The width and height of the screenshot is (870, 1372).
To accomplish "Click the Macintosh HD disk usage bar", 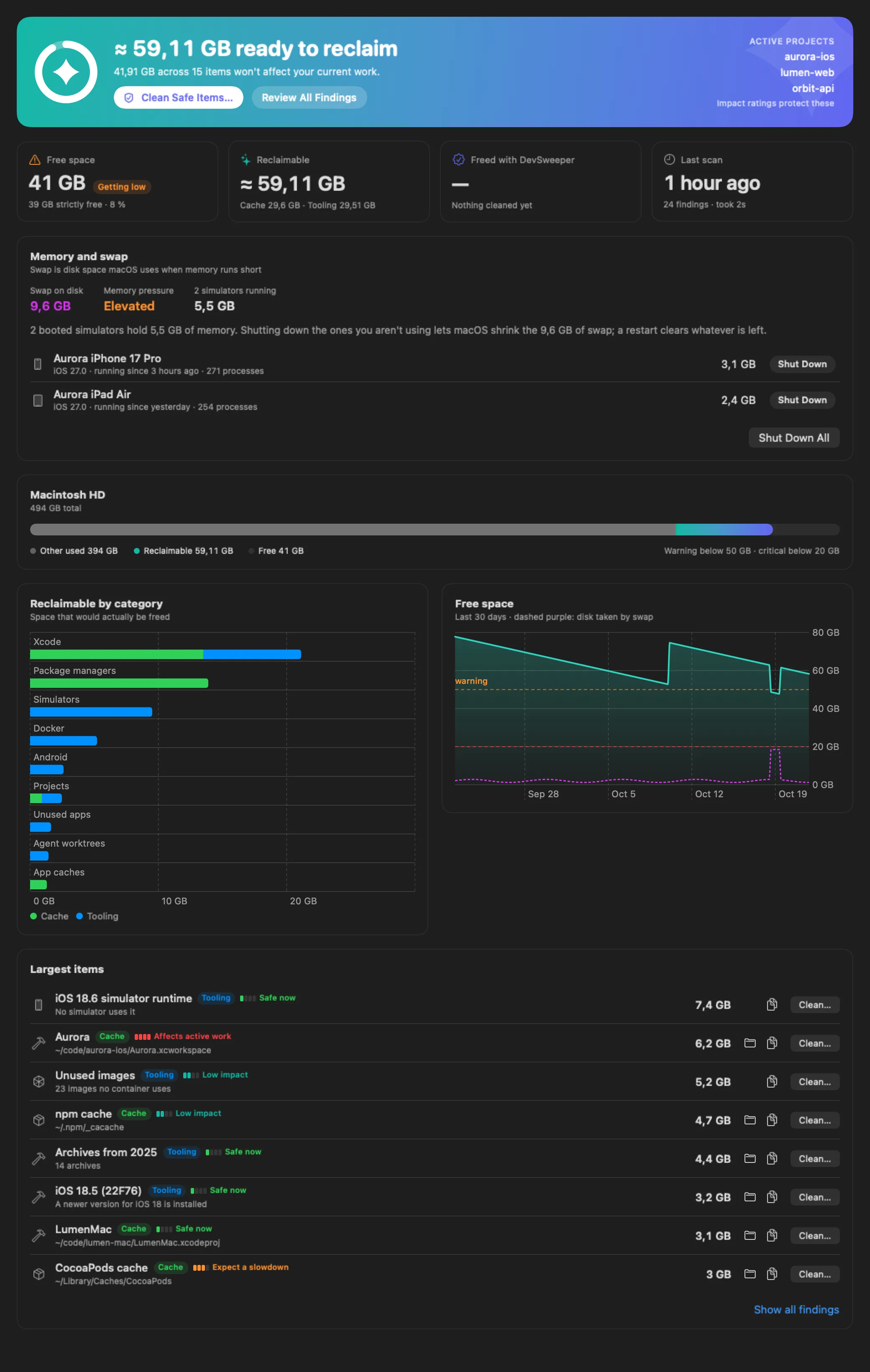I will (x=435, y=529).
